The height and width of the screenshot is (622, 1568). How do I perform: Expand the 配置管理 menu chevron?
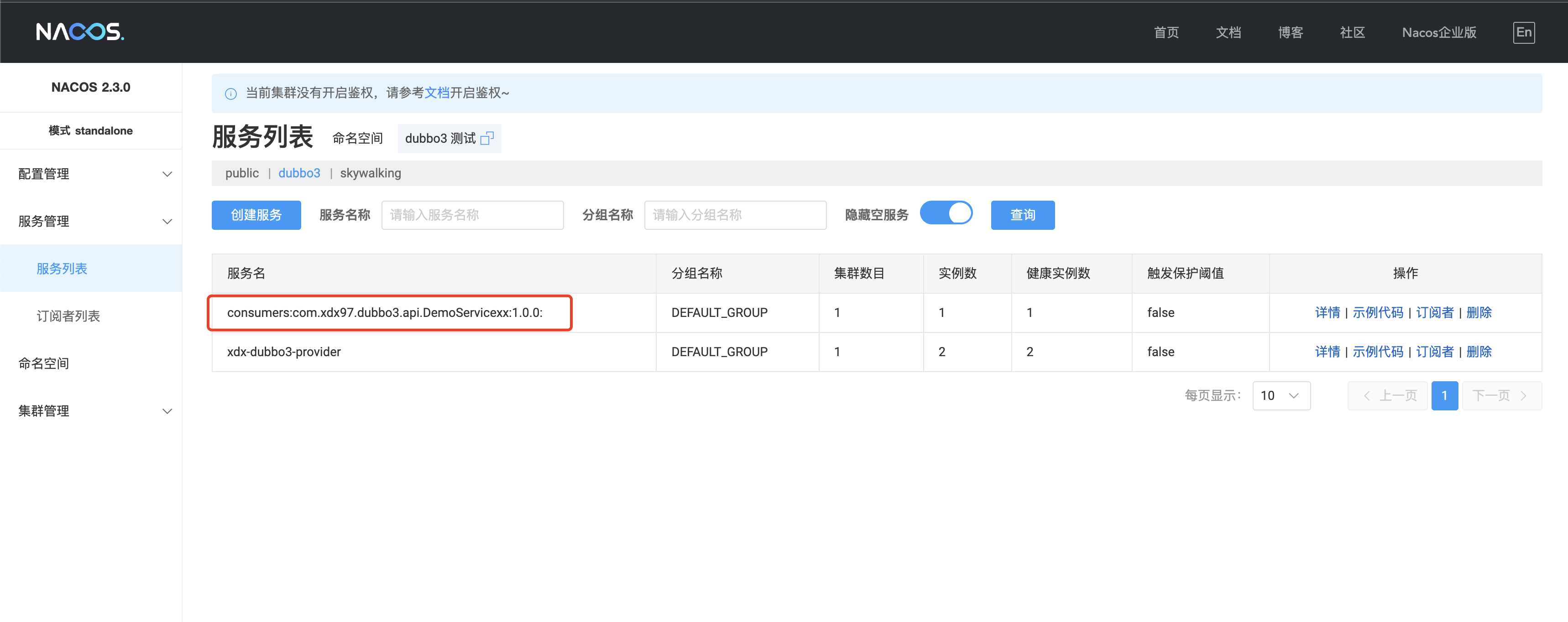[167, 174]
